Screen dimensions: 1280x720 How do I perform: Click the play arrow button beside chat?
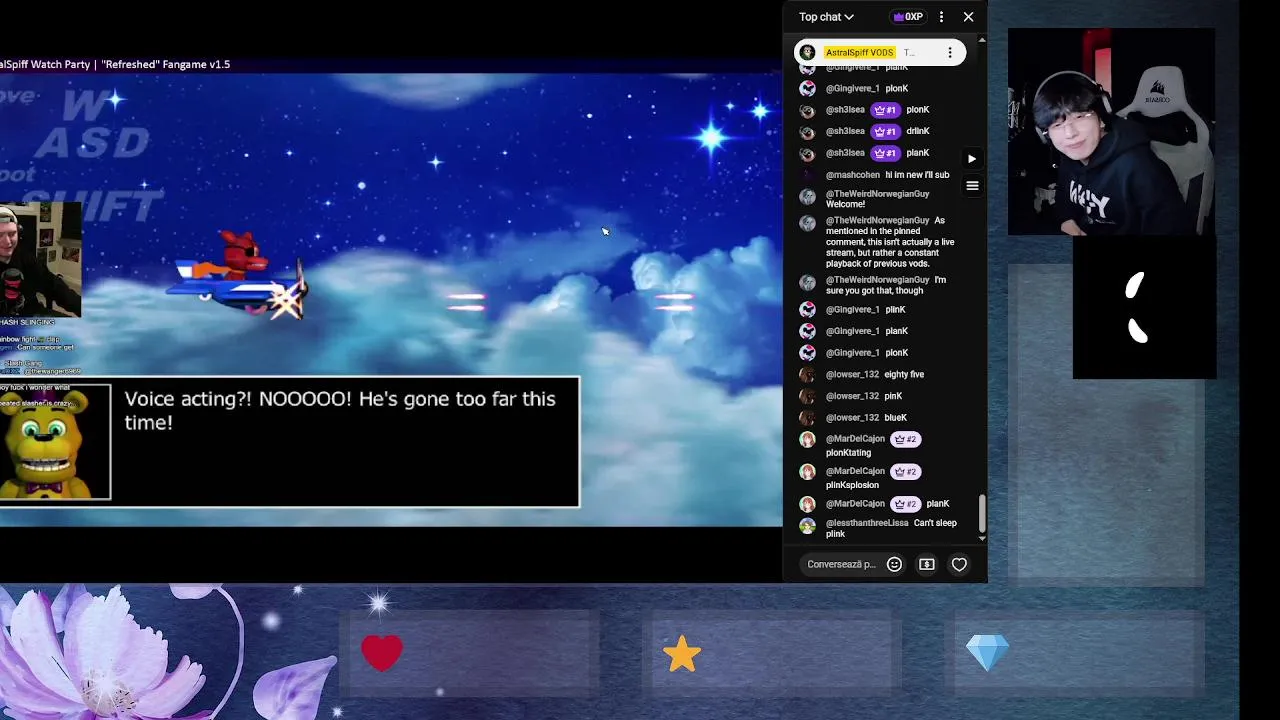(x=972, y=158)
